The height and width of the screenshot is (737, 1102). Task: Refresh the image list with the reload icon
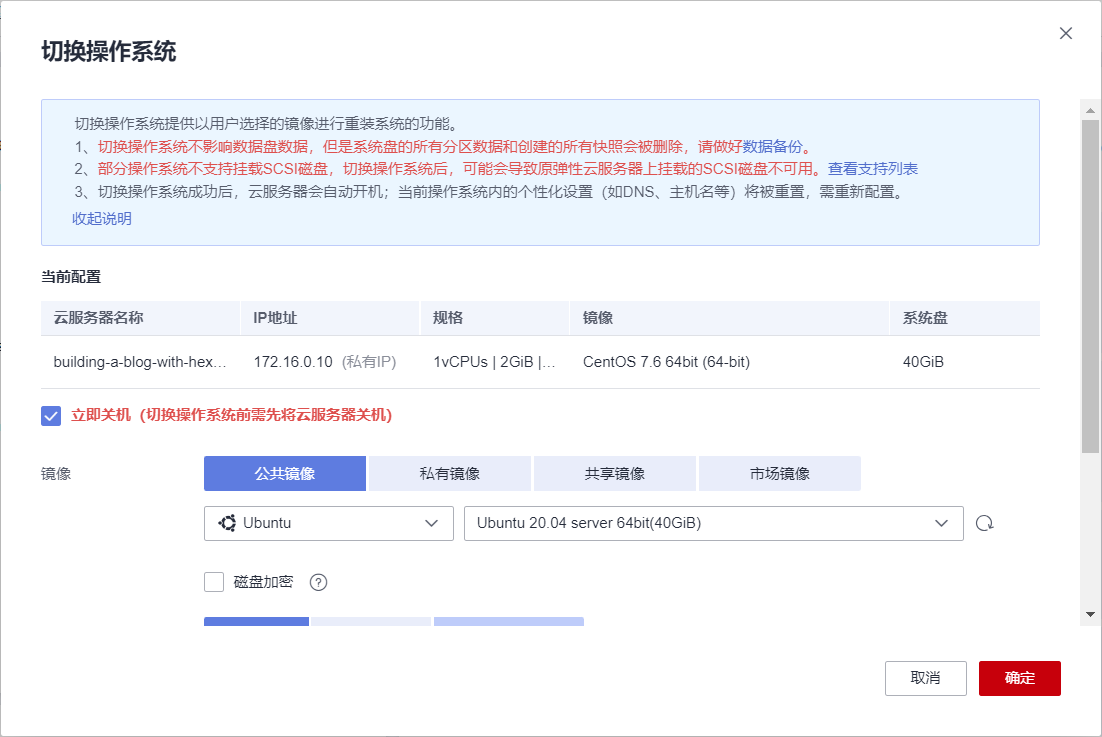(x=984, y=523)
